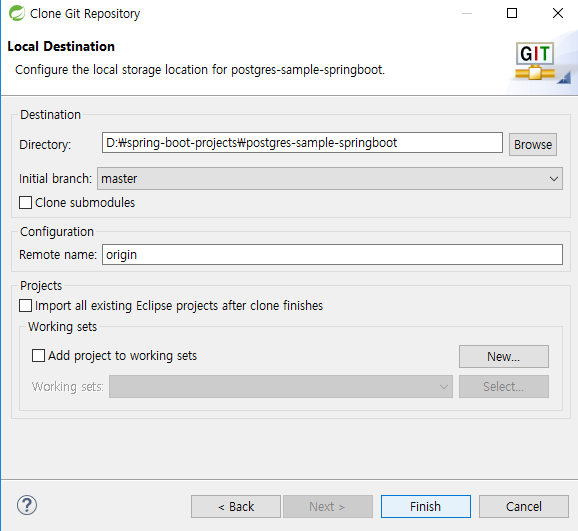The height and width of the screenshot is (531, 578).
Task: Click the Working sets group title
Action: (62, 327)
